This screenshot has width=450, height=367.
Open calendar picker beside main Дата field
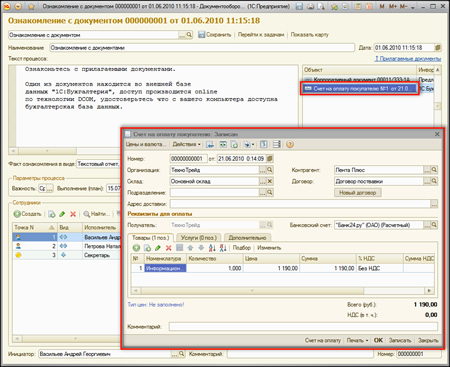click(438, 48)
